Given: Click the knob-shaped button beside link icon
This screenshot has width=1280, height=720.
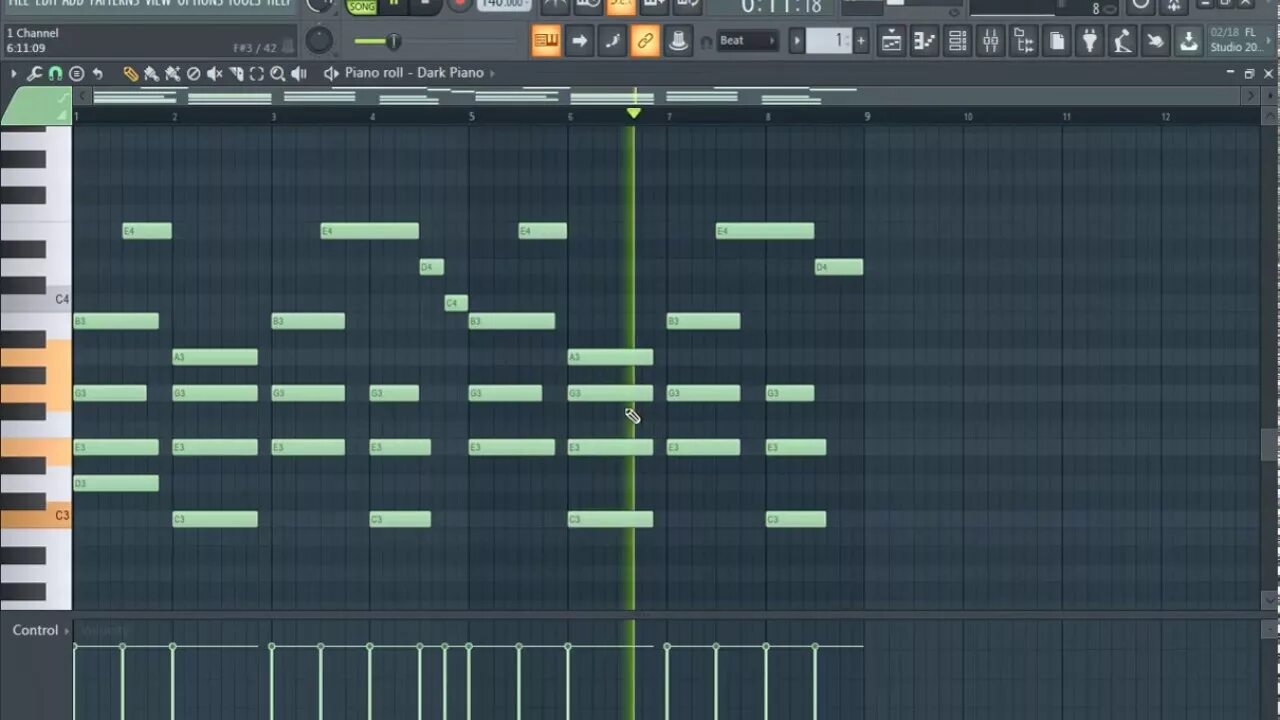Looking at the screenshot, I should pyautogui.click(x=678, y=41).
